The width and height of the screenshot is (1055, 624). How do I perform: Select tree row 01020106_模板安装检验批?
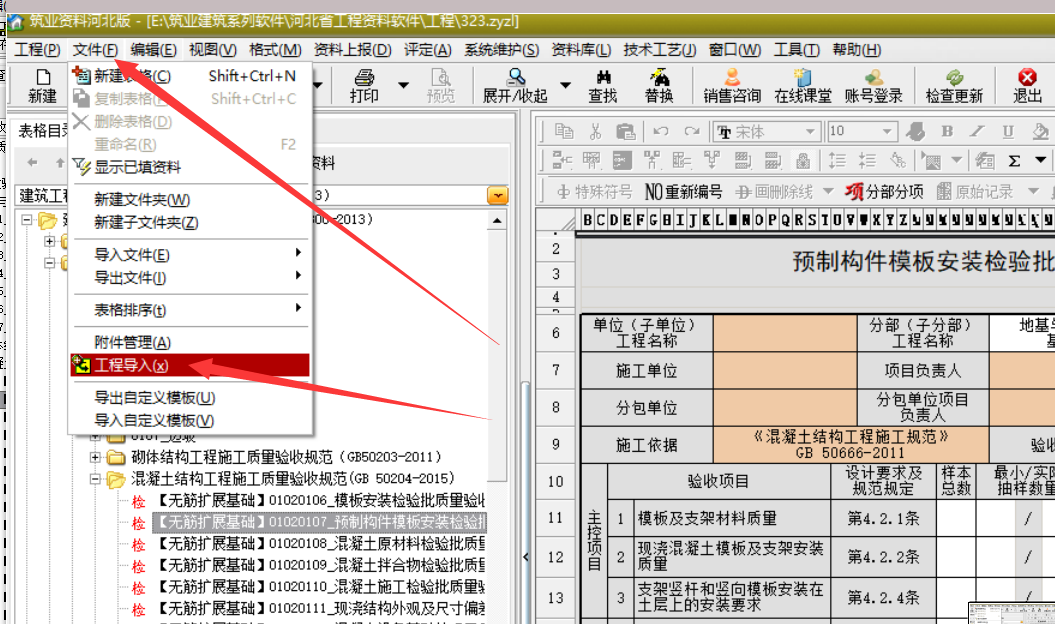[x=320, y=501]
